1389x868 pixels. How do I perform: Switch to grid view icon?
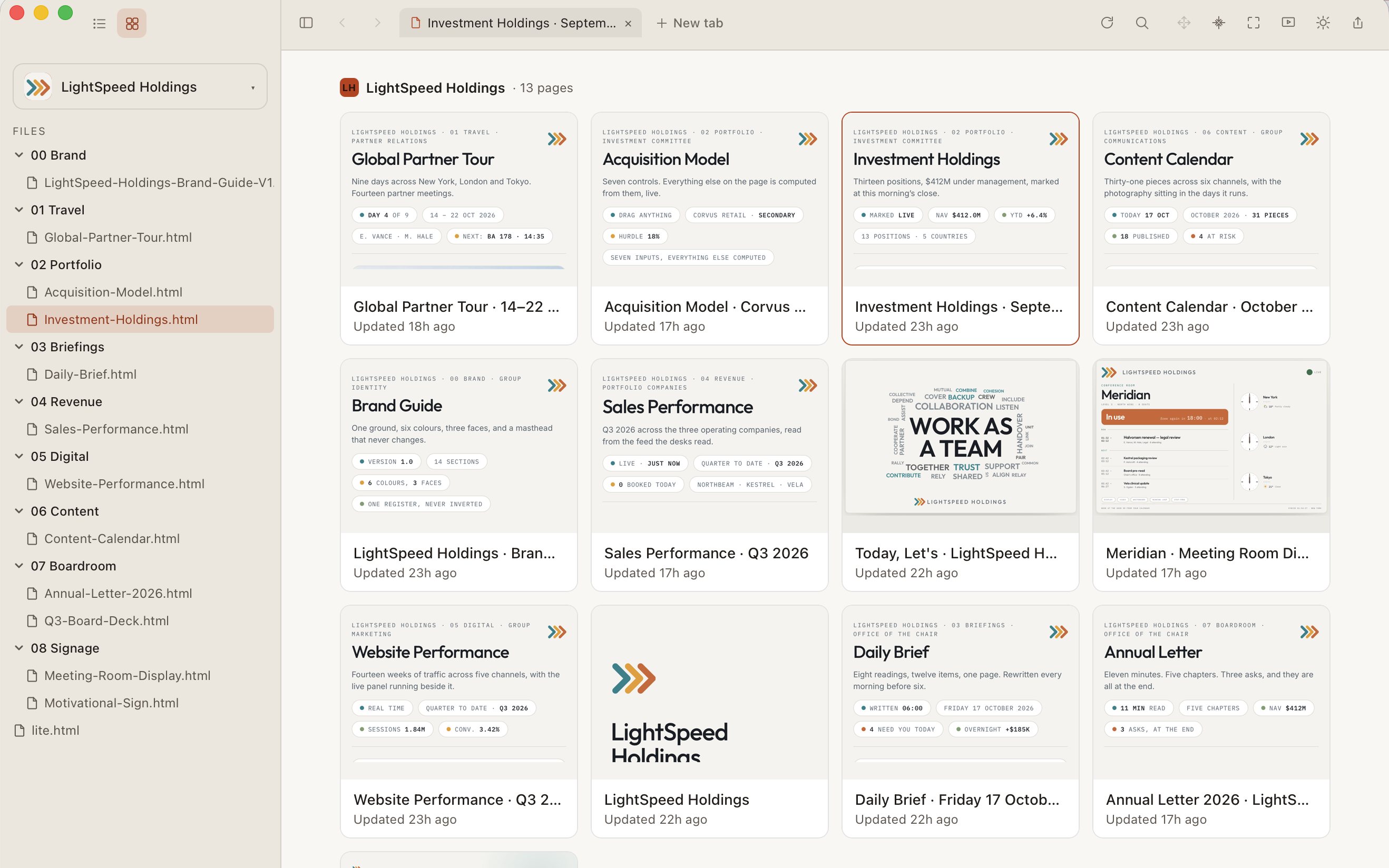click(x=132, y=24)
